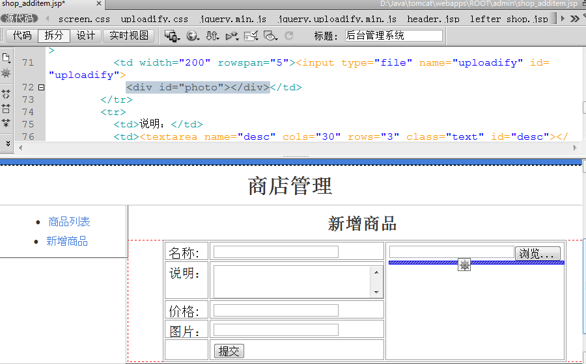The image size is (586, 364).
Task: Click the 标题 title input field
Action: pyautogui.click(x=394, y=36)
